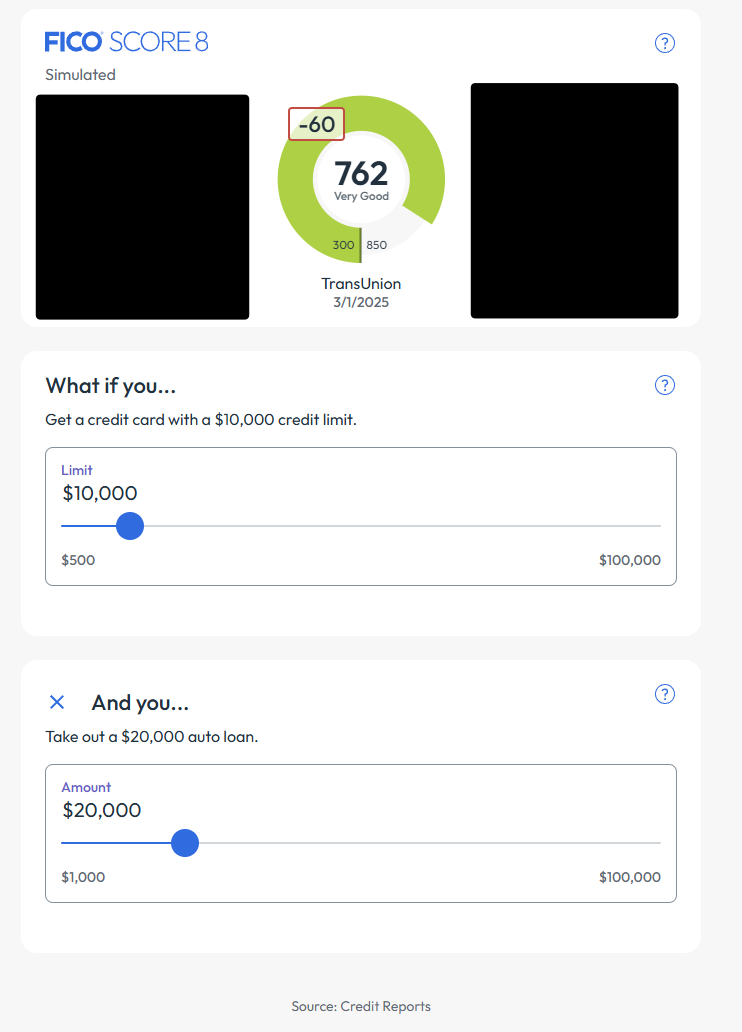Click the Very Good rating label inside the gauge
742x1032 pixels.
click(361, 196)
